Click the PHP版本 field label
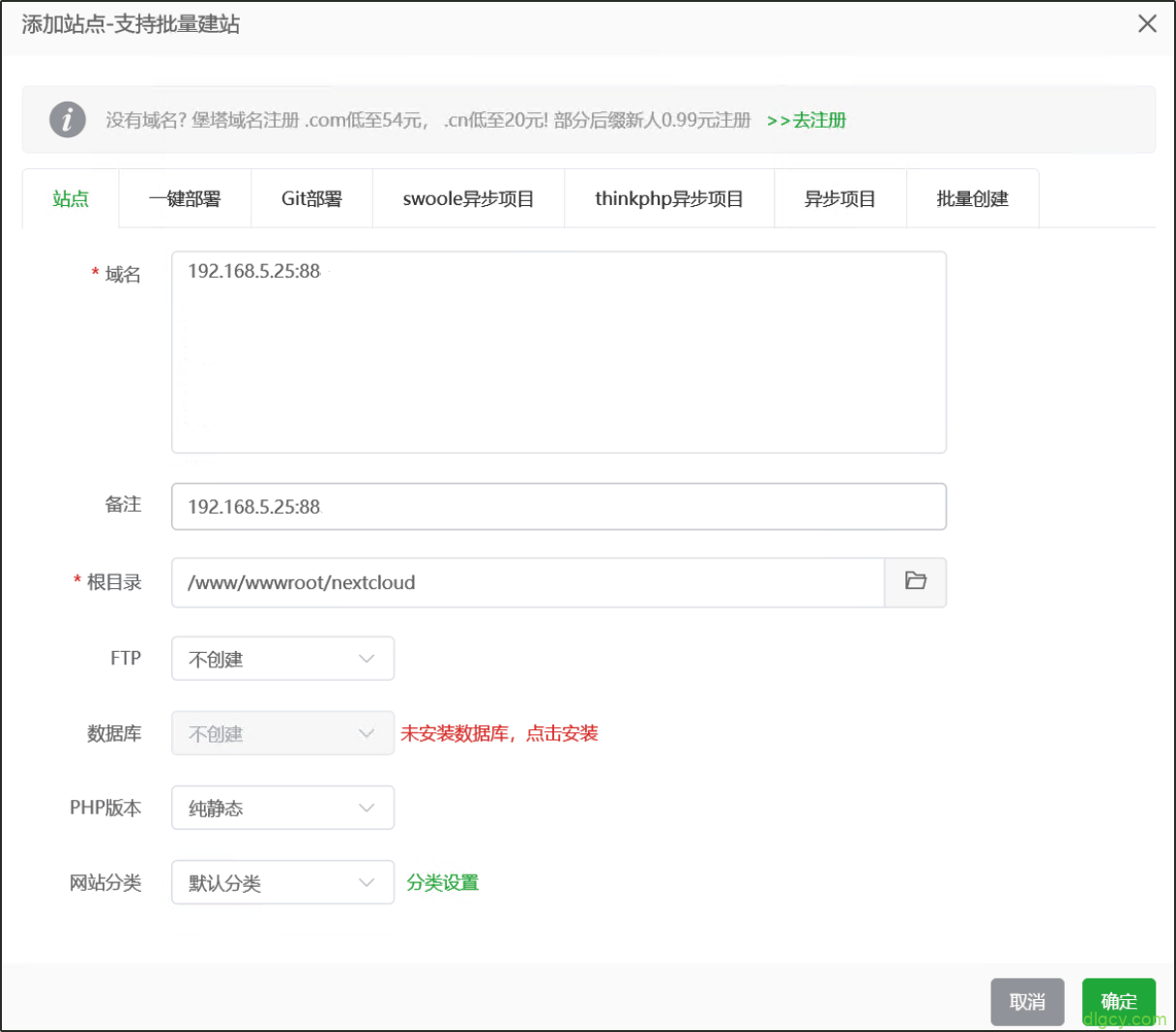Viewport: 1176px width, 1032px height. 105,808
